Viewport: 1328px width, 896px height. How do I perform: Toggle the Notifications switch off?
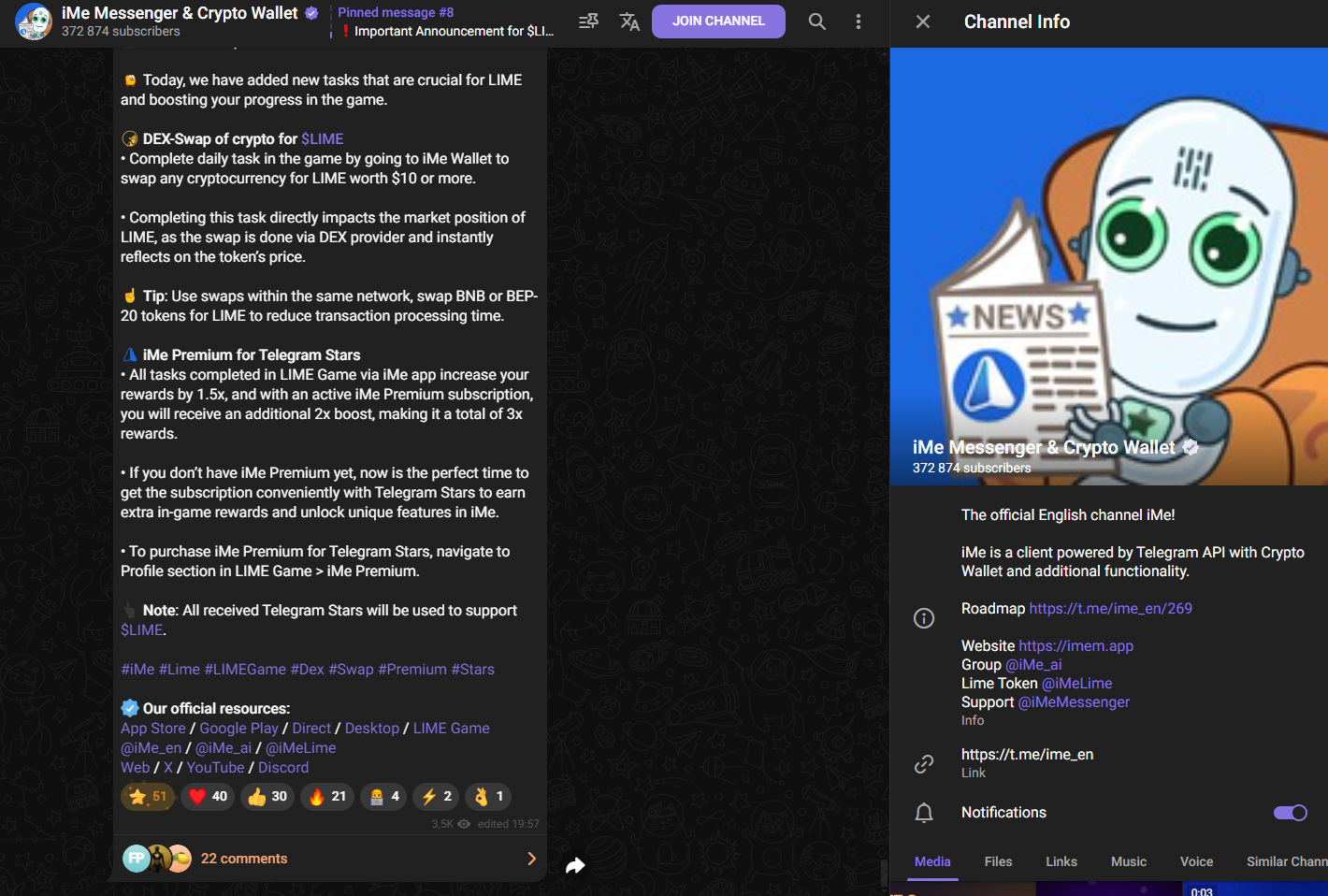click(x=1291, y=813)
